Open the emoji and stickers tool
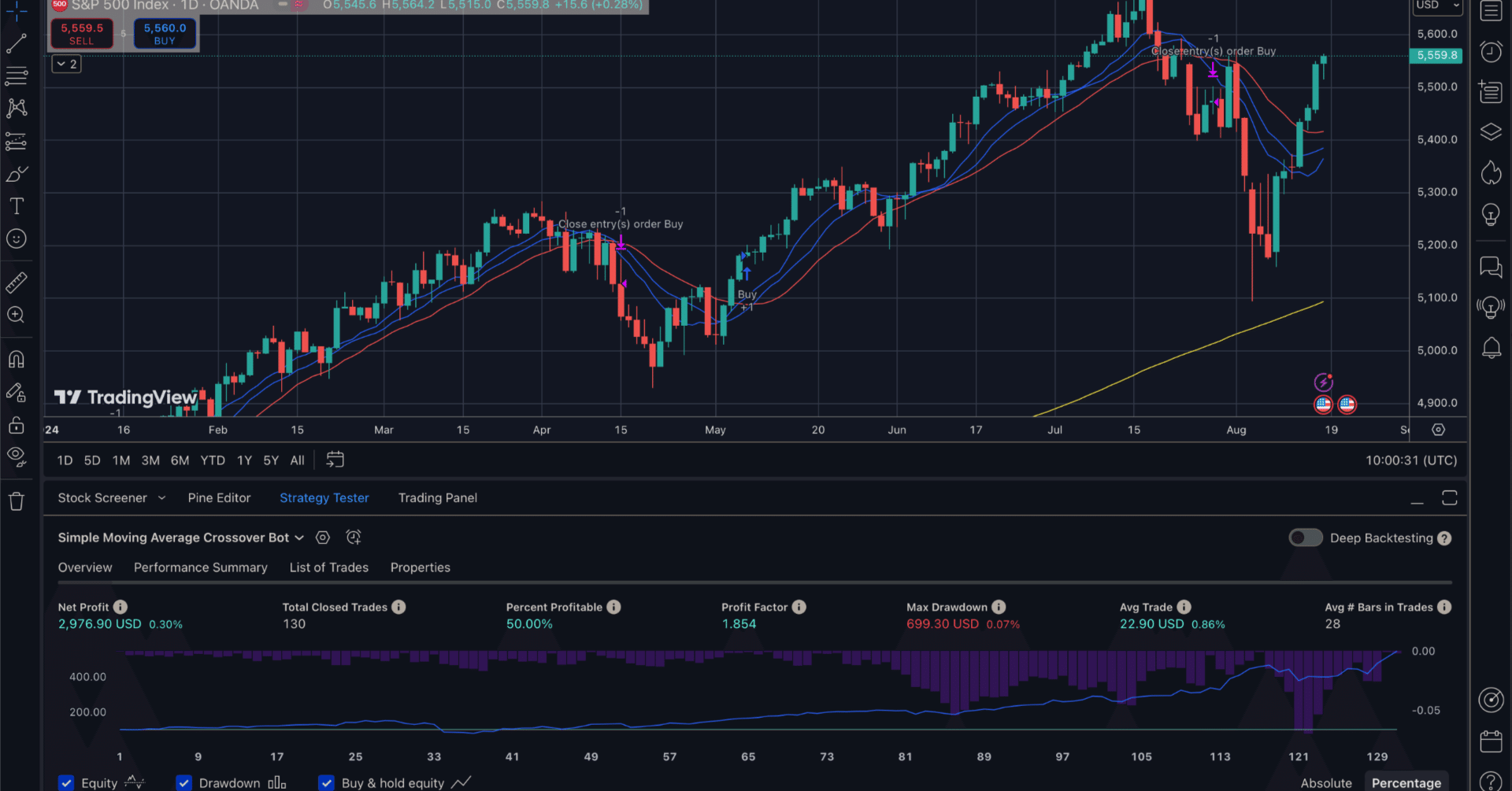The width and height of the screenshot is (1512, 791). pyautogui.click(x=17, y=238)
